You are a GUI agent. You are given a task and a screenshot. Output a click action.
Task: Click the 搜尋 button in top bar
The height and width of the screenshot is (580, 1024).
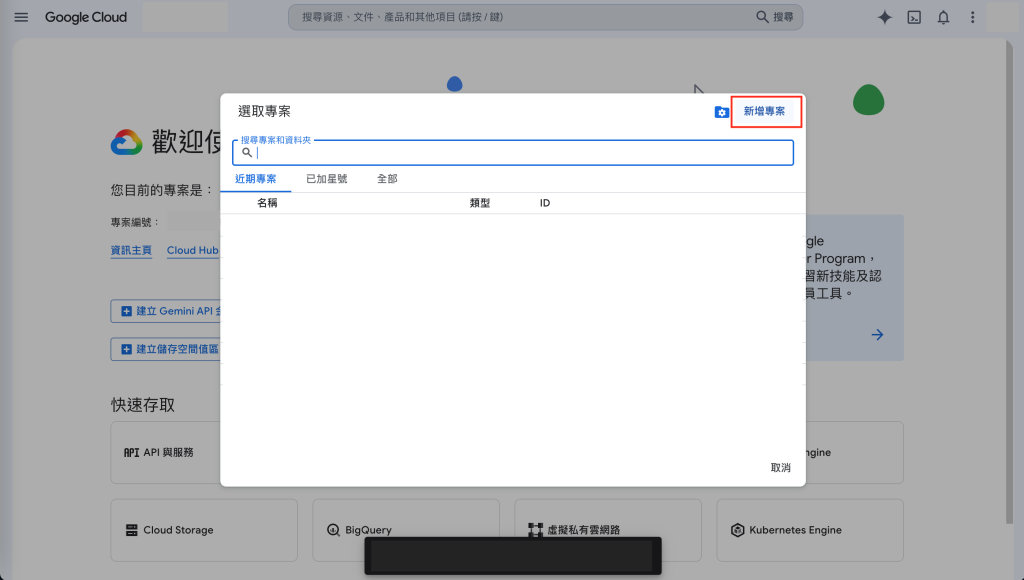click(x=775, y=17)
